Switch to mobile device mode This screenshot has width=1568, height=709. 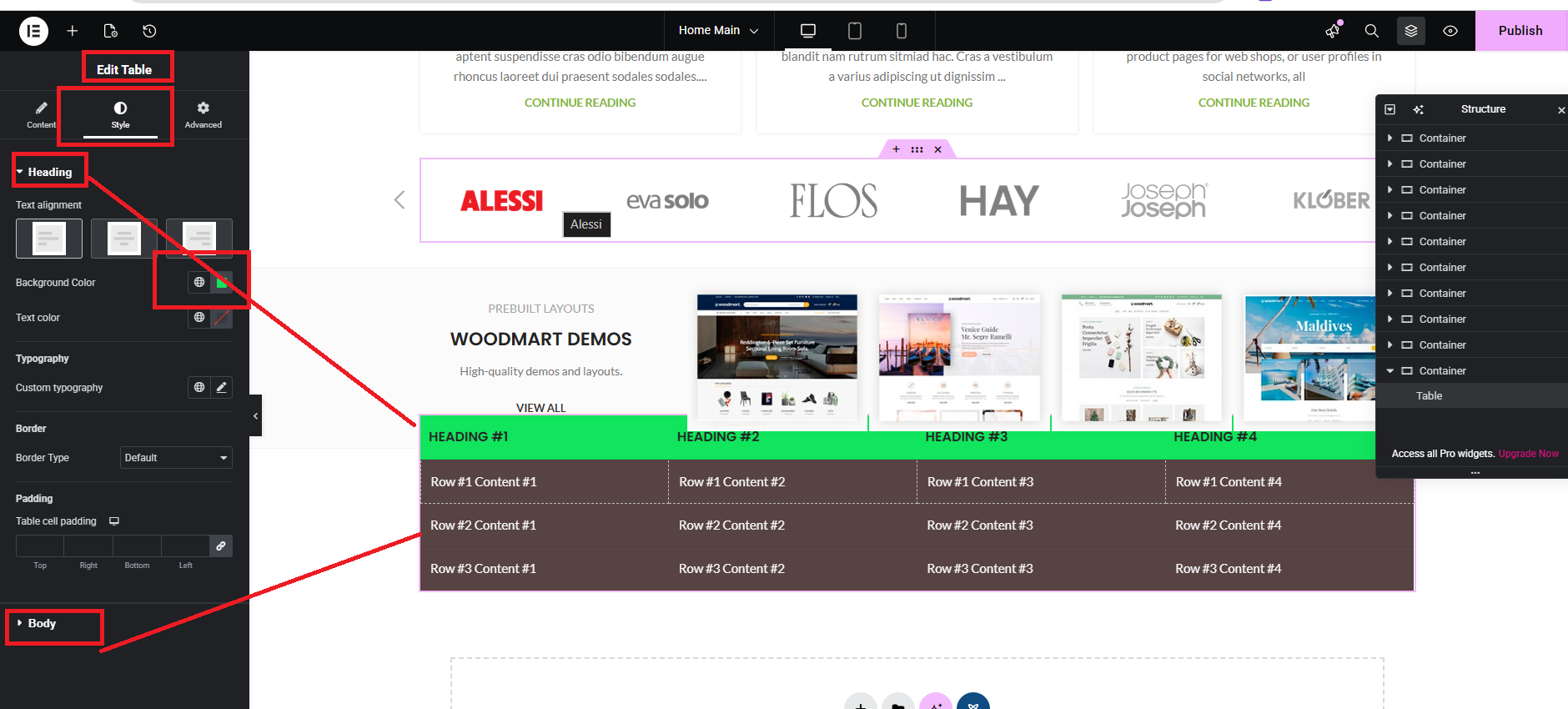(902, 31)
